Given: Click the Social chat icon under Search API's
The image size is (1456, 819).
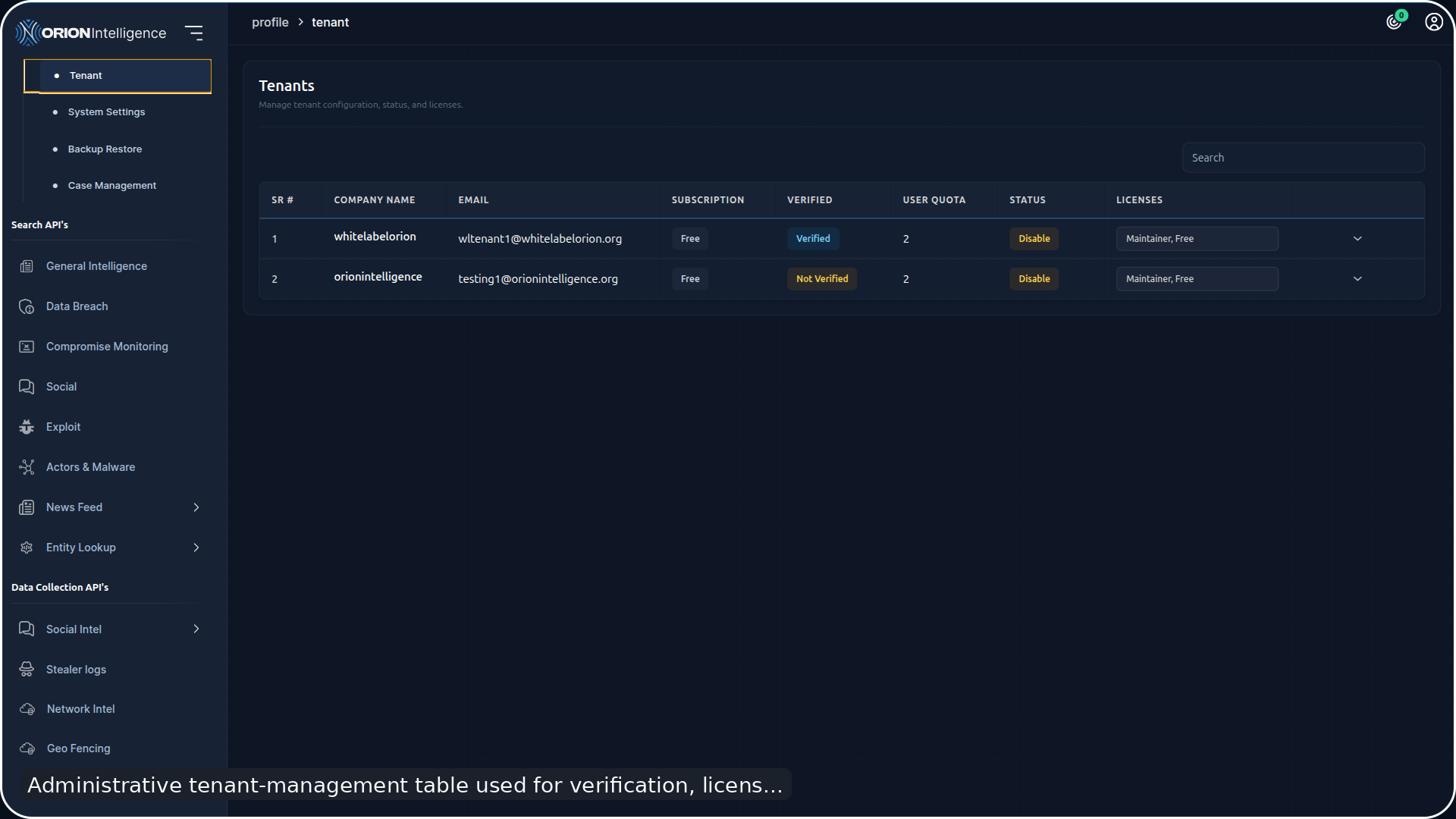Looking at the screenshot, I should coord(27,387).
